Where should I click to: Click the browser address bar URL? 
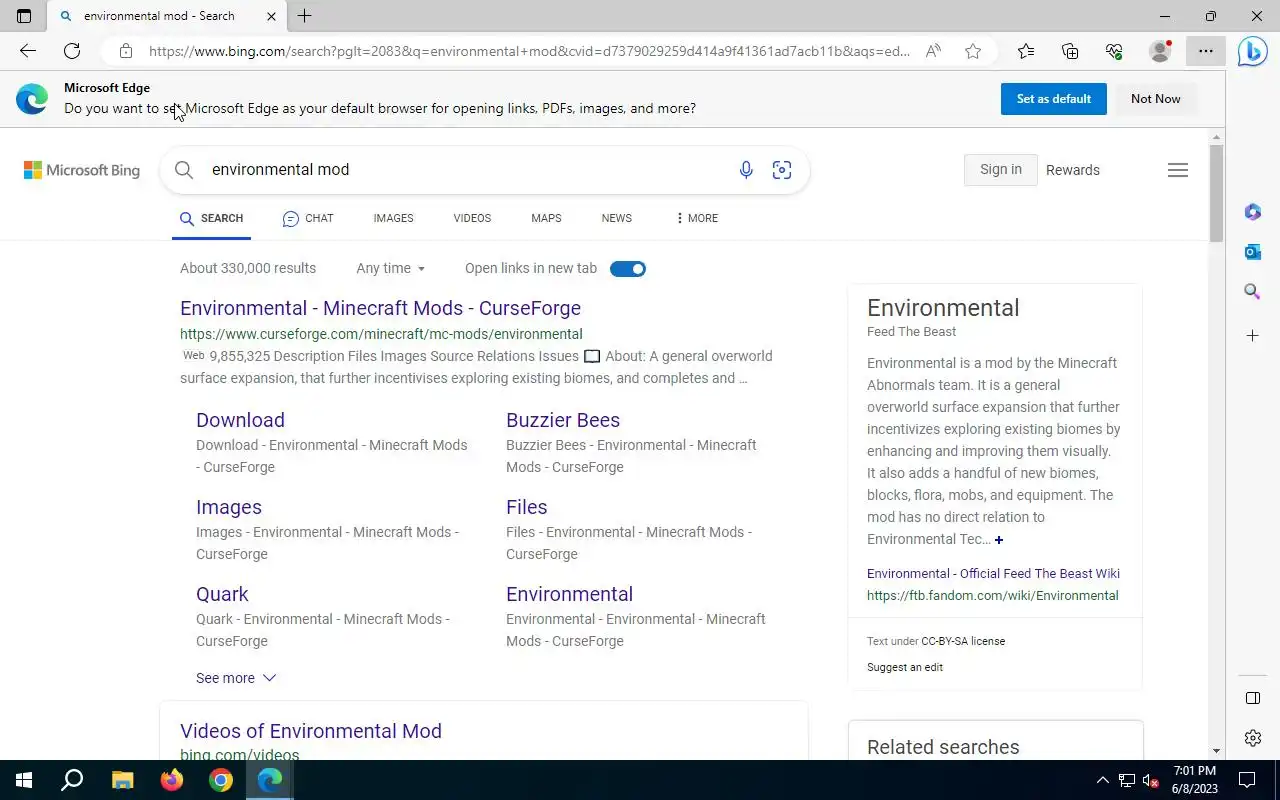529,51
